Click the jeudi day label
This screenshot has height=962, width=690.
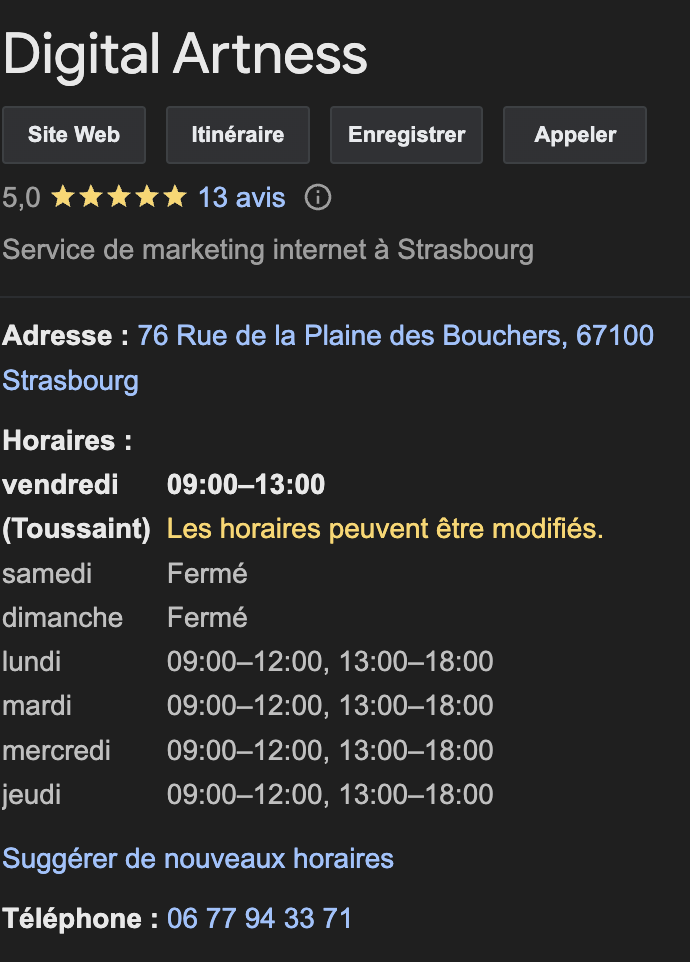32,795
